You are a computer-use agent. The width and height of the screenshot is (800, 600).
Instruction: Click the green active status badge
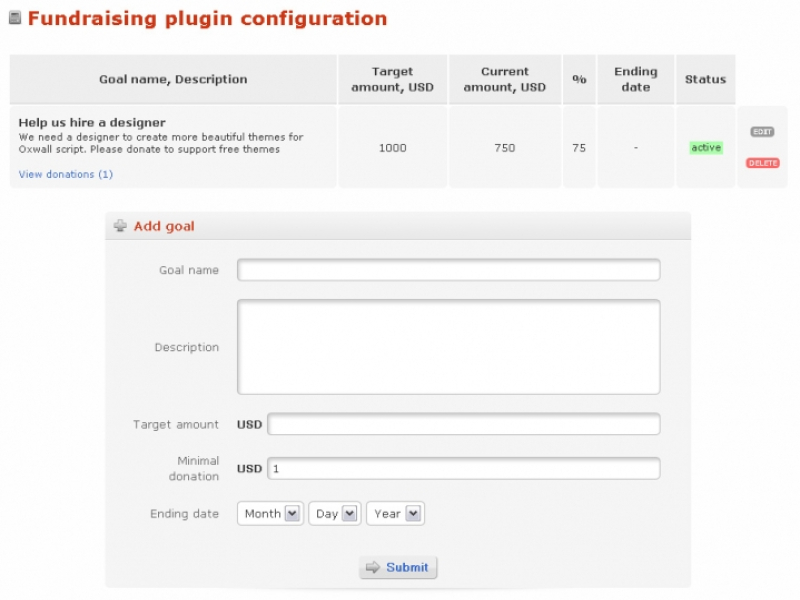coord(706,148)
